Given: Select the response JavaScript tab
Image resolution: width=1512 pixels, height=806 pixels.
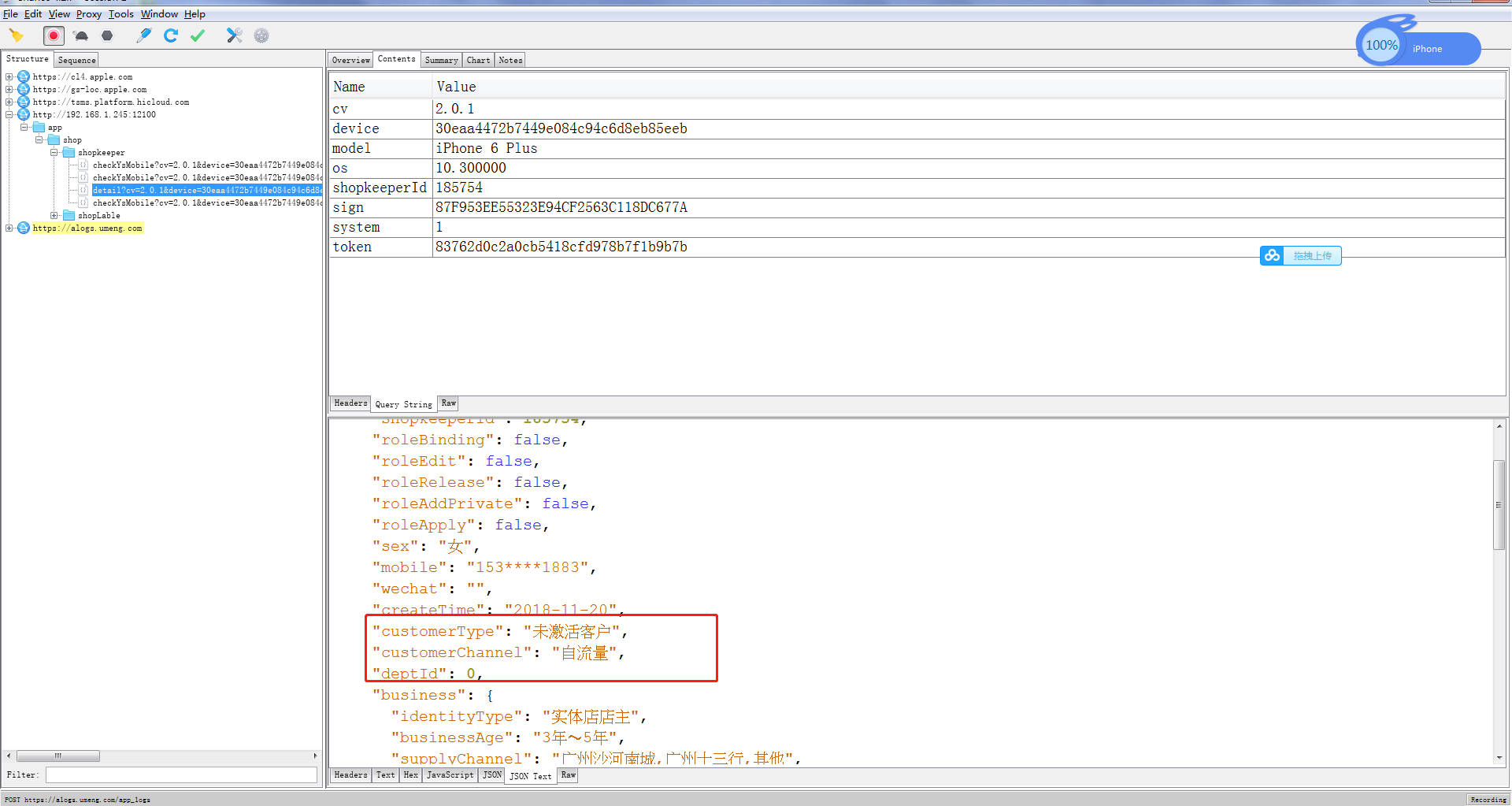Looking at the screenshot, I should [x=450, y=775].
